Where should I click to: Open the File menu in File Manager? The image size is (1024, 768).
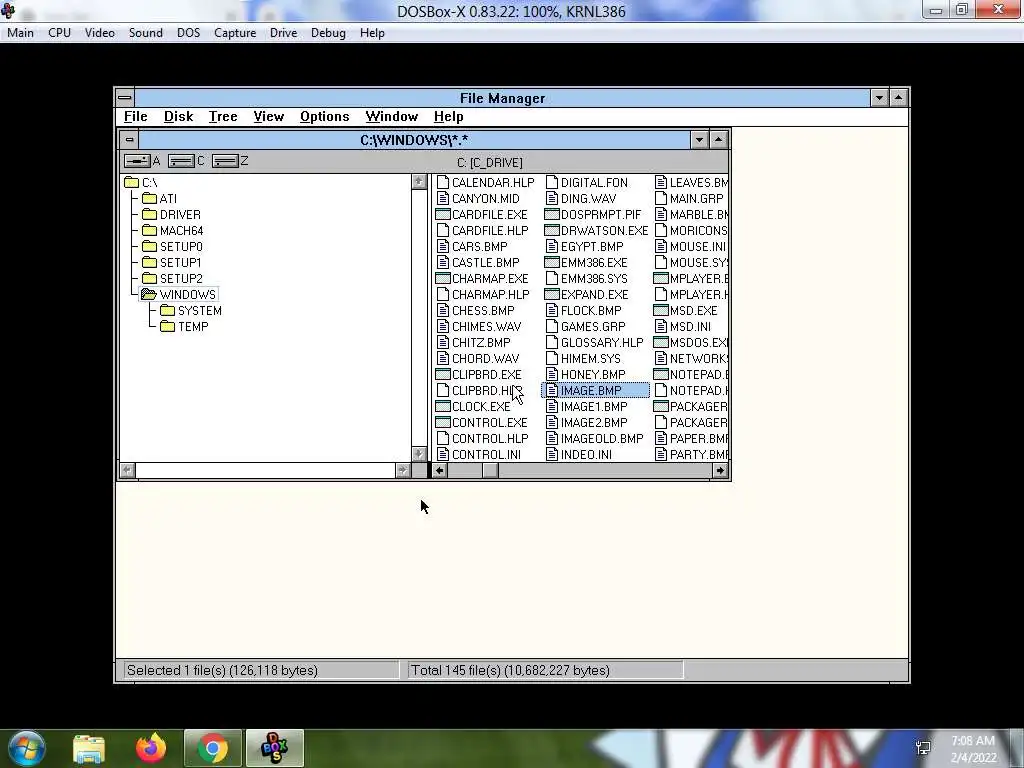[136, 116]
